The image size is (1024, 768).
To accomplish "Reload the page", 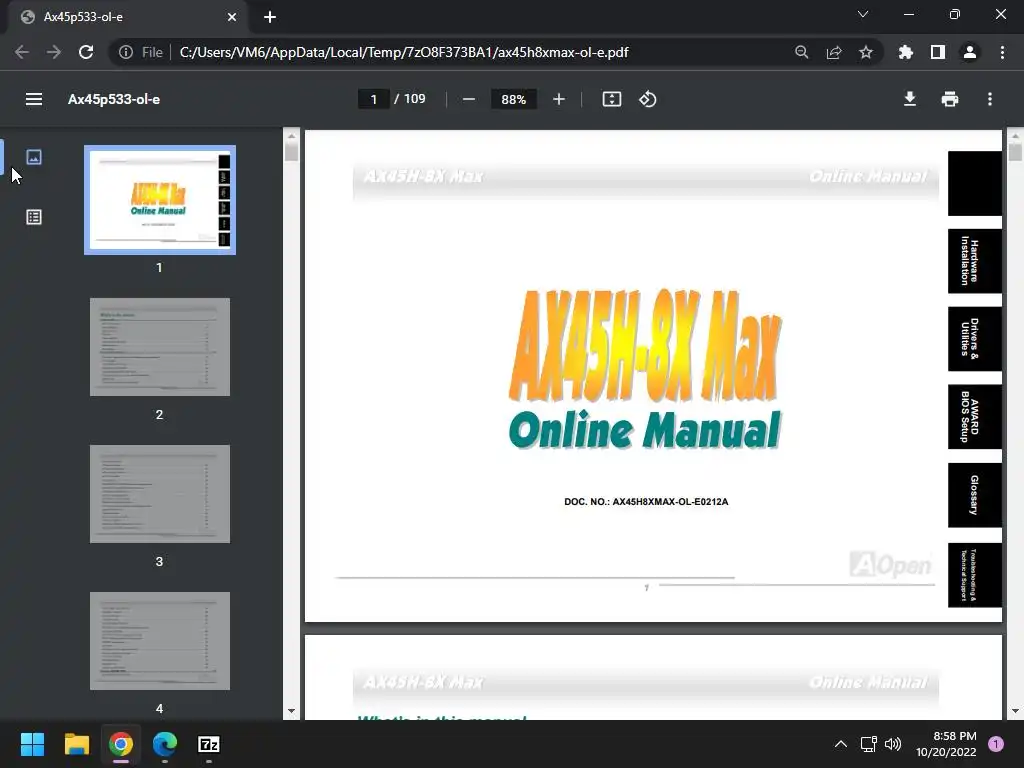I will (x=86, y=52).
